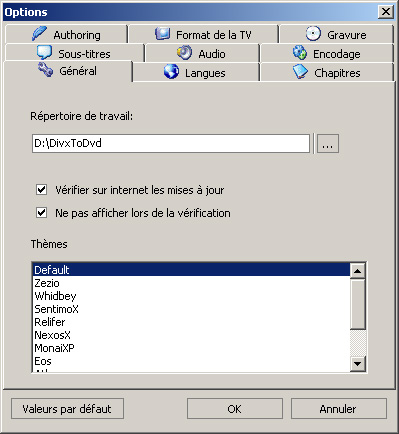
Task: Click the TV screen icon on Format de la TV tab
Action: (163, 33)
